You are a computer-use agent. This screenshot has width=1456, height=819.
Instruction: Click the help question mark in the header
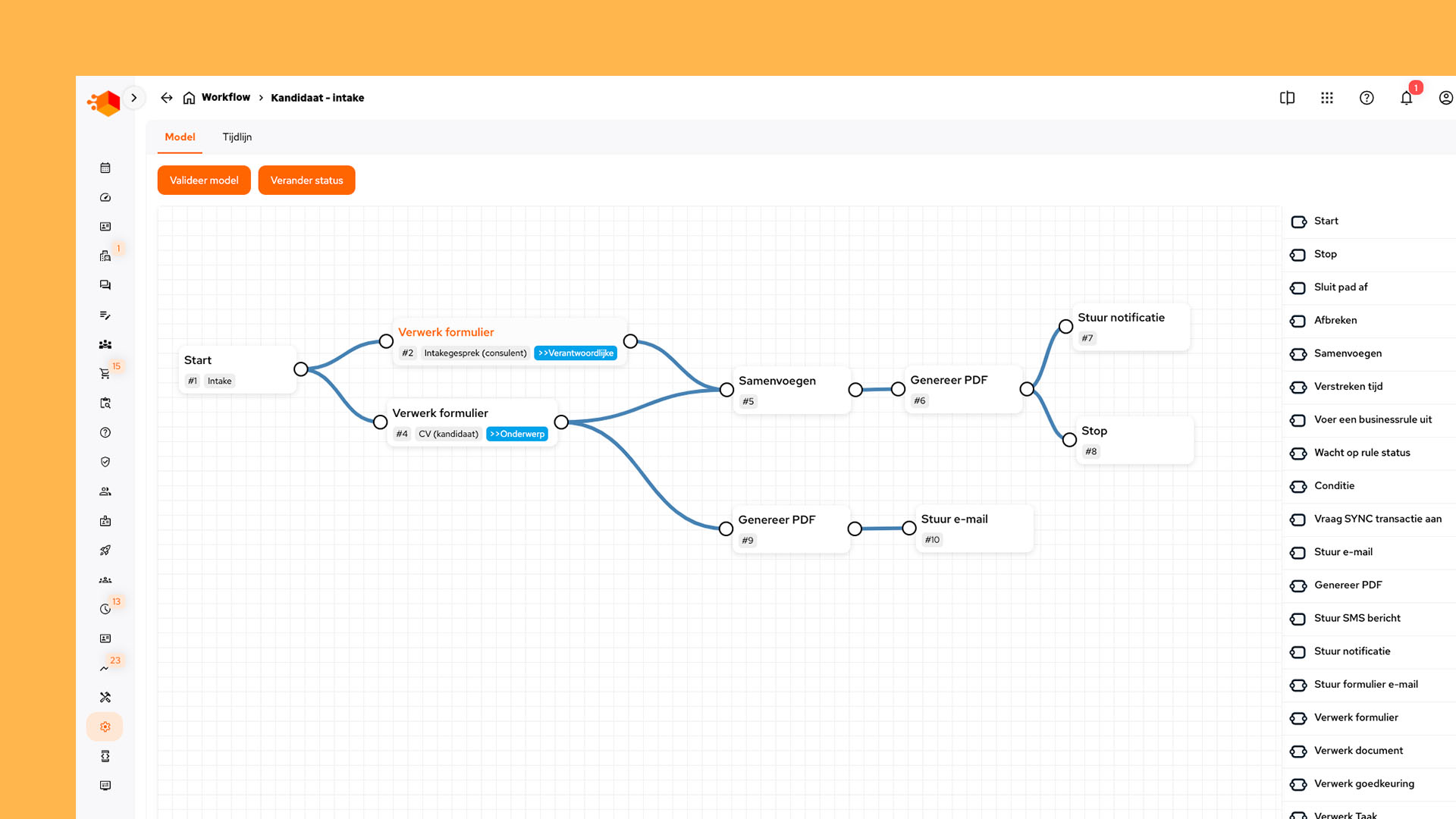pyautogui.click(x=1367, y=98)
